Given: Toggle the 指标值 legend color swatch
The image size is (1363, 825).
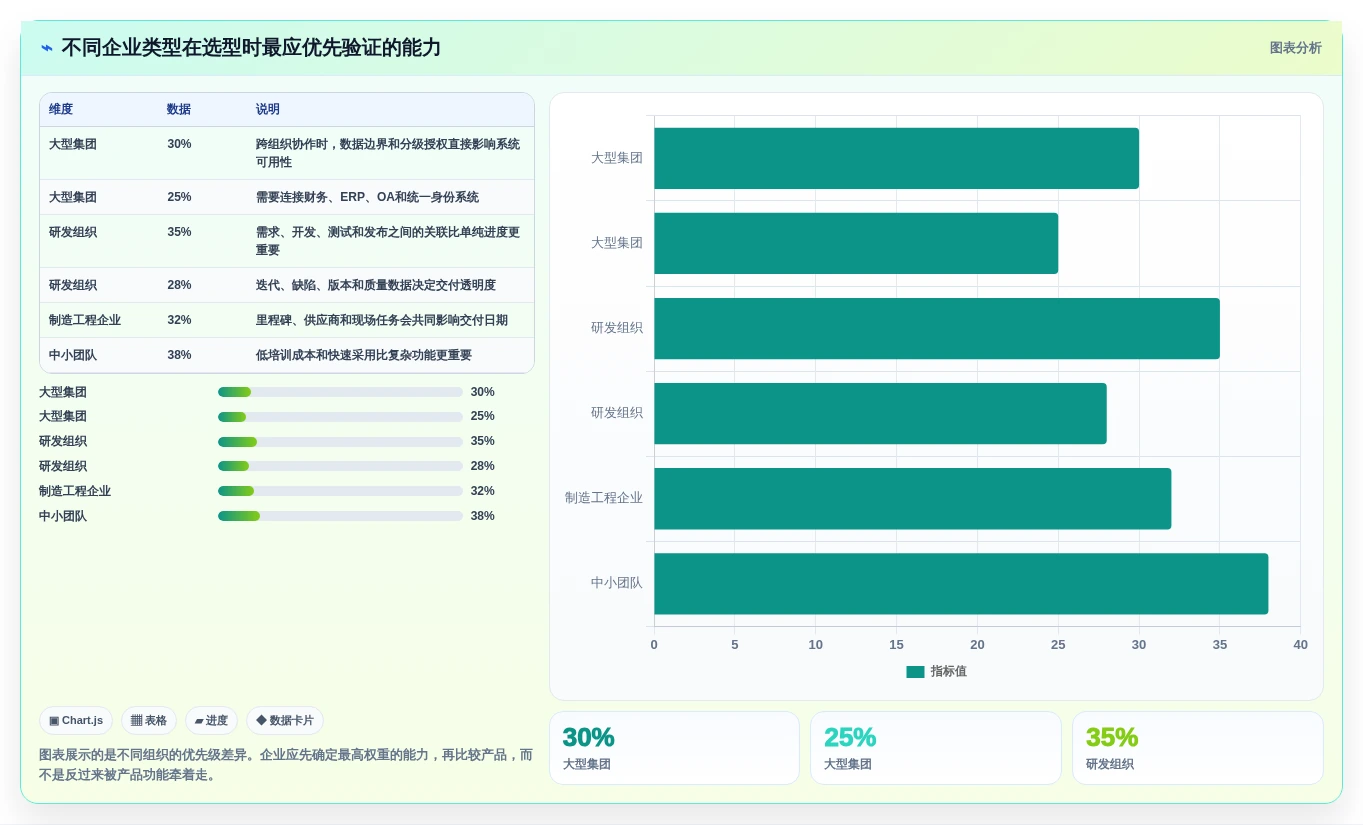Looking at the screenshot, I should (x=915, y=672).
